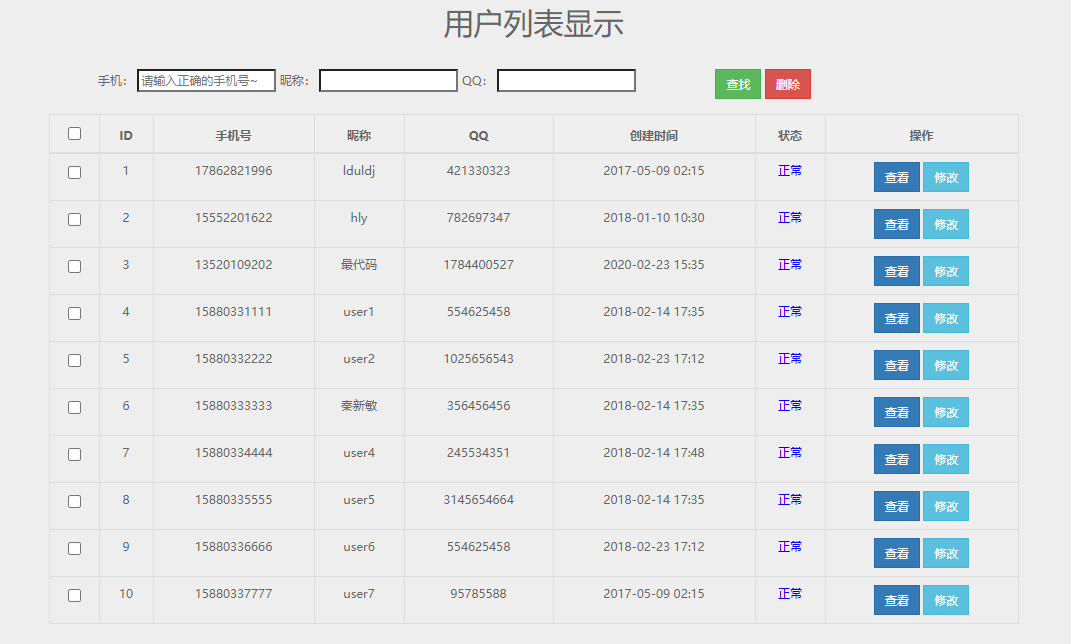
Task: Modify user1 via 修改 button
Action: (x=946, y=318)
